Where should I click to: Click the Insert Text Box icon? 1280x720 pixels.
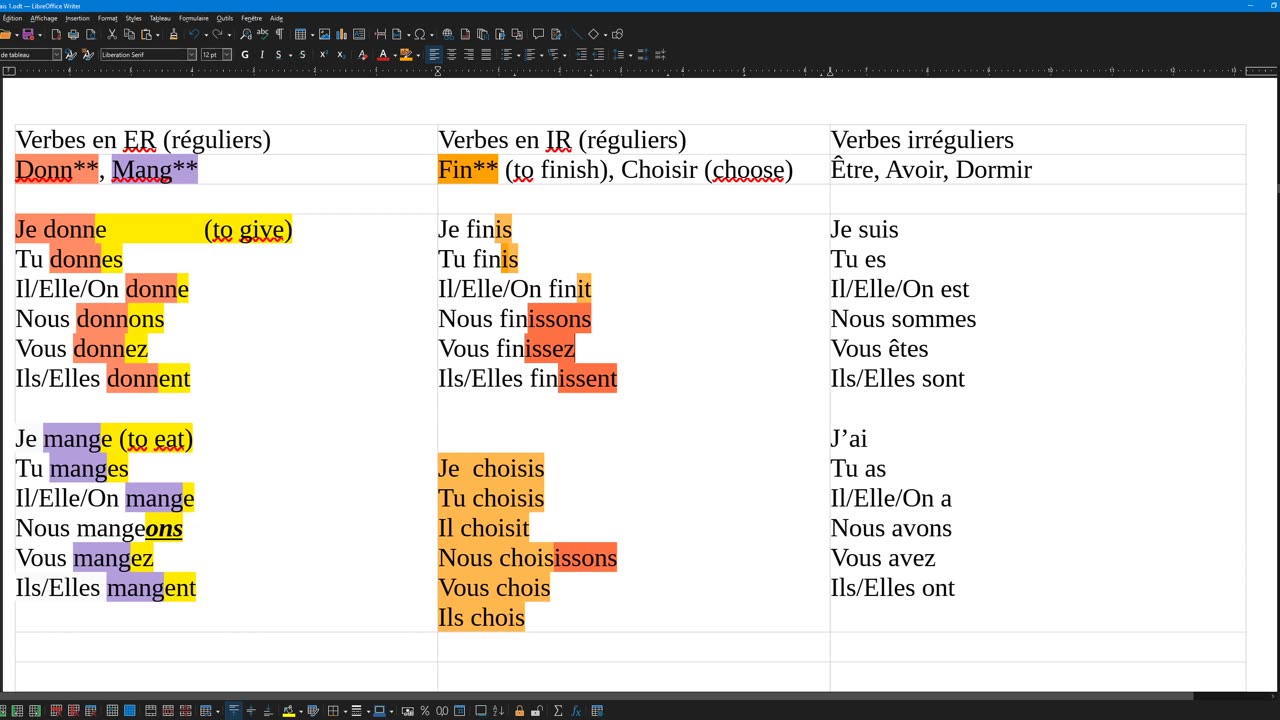pyautogui.click(x=359, y=34)
